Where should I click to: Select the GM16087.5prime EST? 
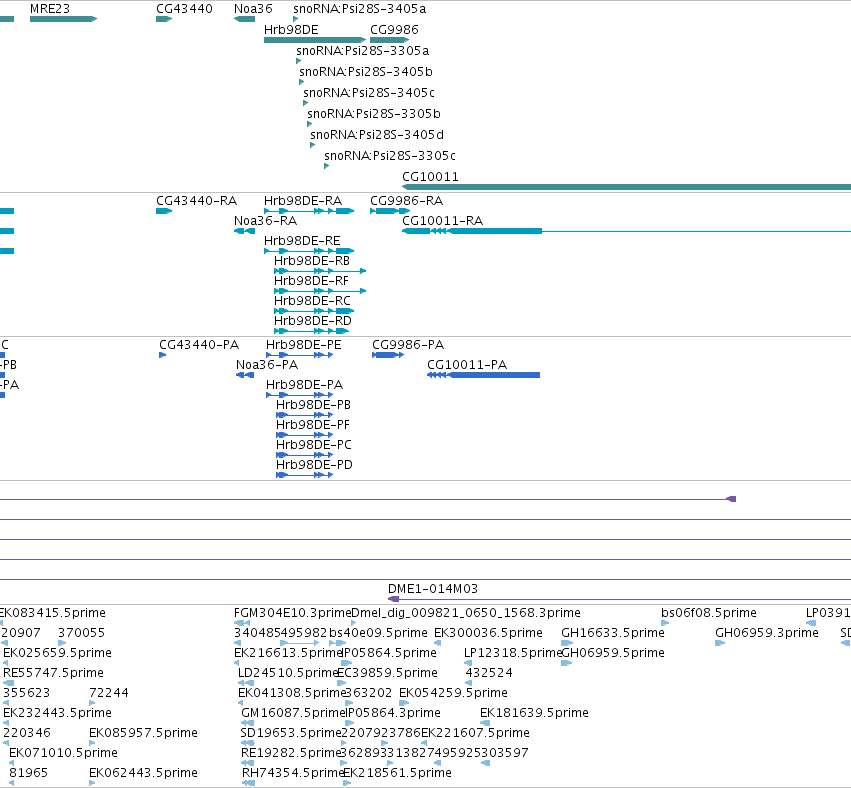247,723
